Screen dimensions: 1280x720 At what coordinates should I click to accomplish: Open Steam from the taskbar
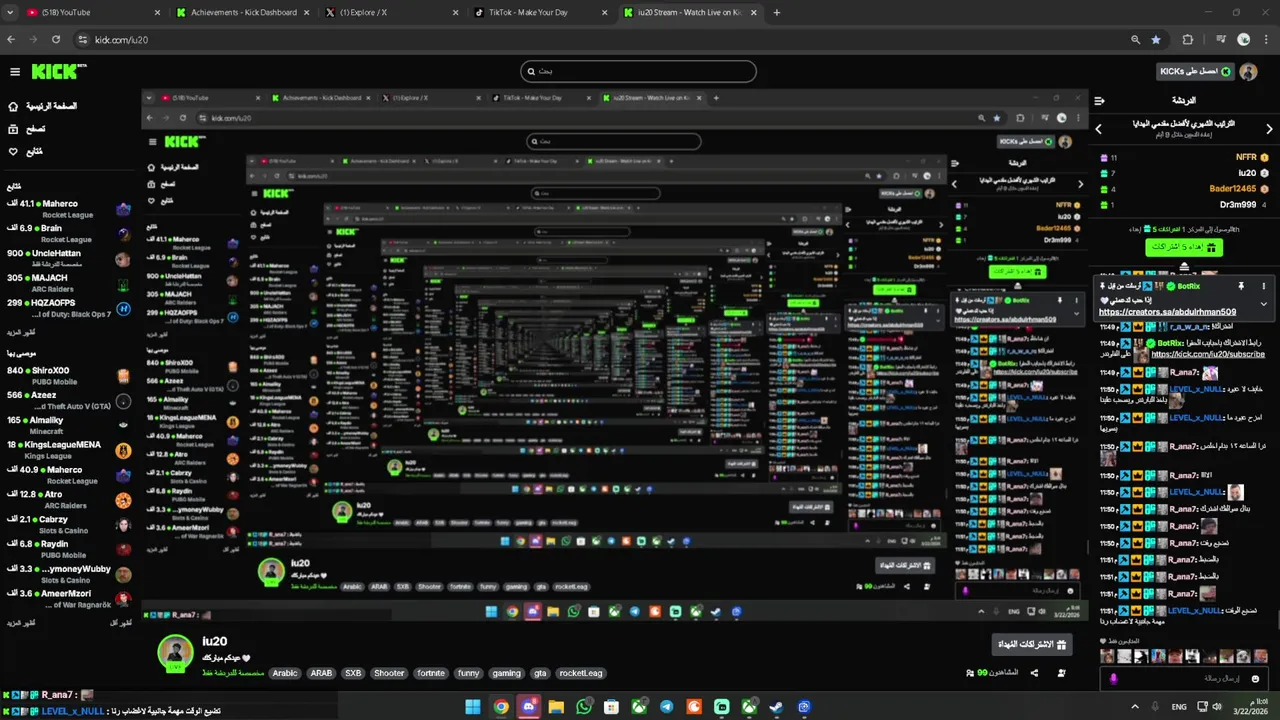coord(776,707)
